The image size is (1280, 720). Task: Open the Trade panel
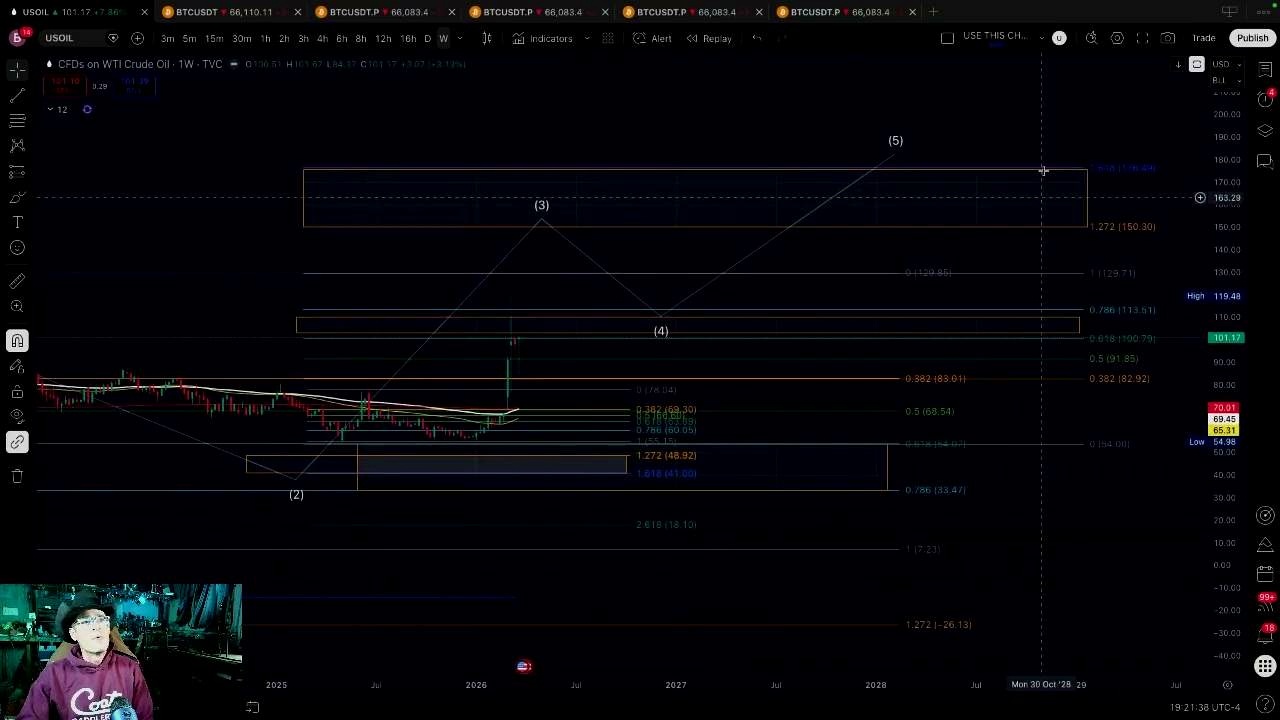[x=1204, y=38]
